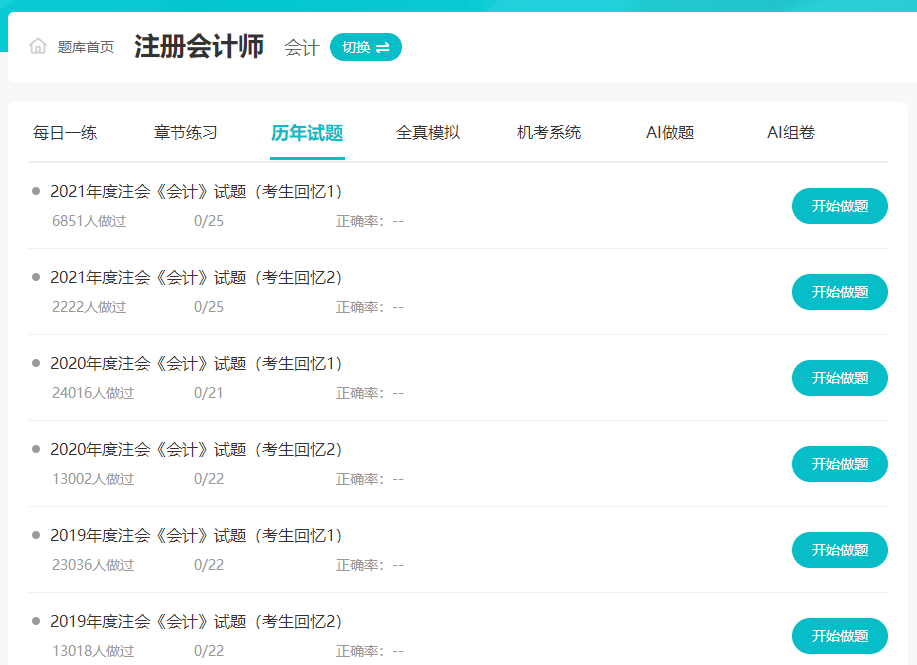Viewport: 917px width, 665px height.
Task: Click the 切换 button to change subject
Action: 364,46
